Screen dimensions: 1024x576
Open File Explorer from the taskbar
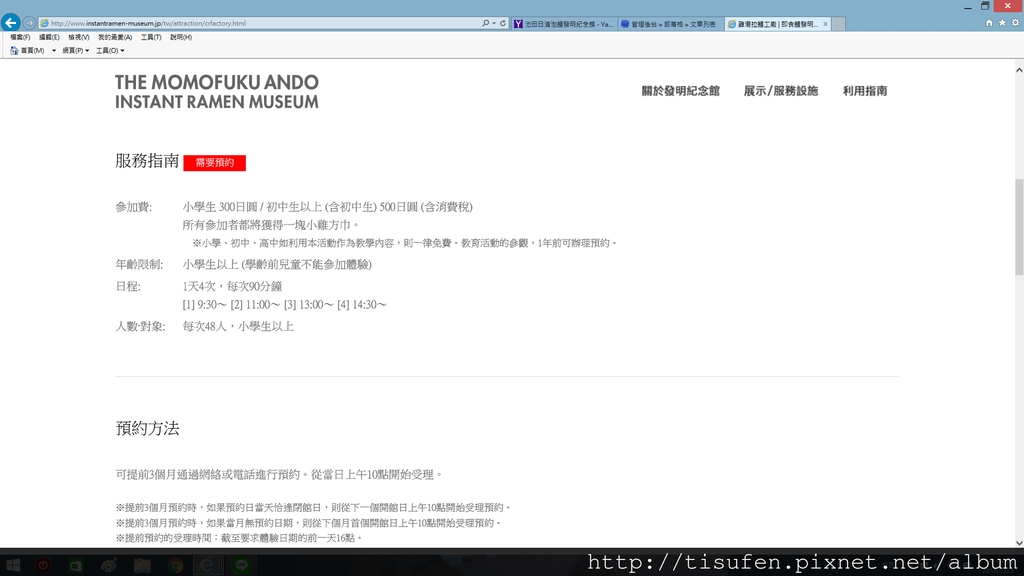click(x=142, y=566)
